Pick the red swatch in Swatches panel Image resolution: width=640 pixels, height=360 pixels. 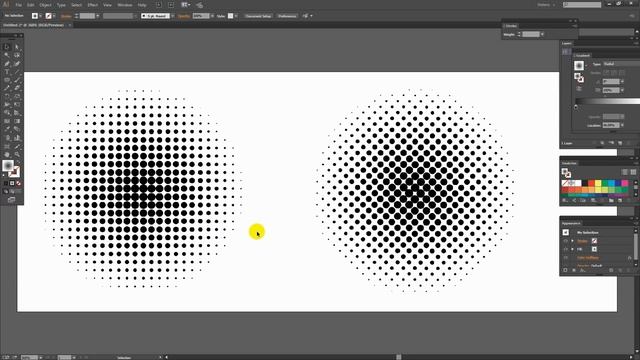click(x=591, y=183)
